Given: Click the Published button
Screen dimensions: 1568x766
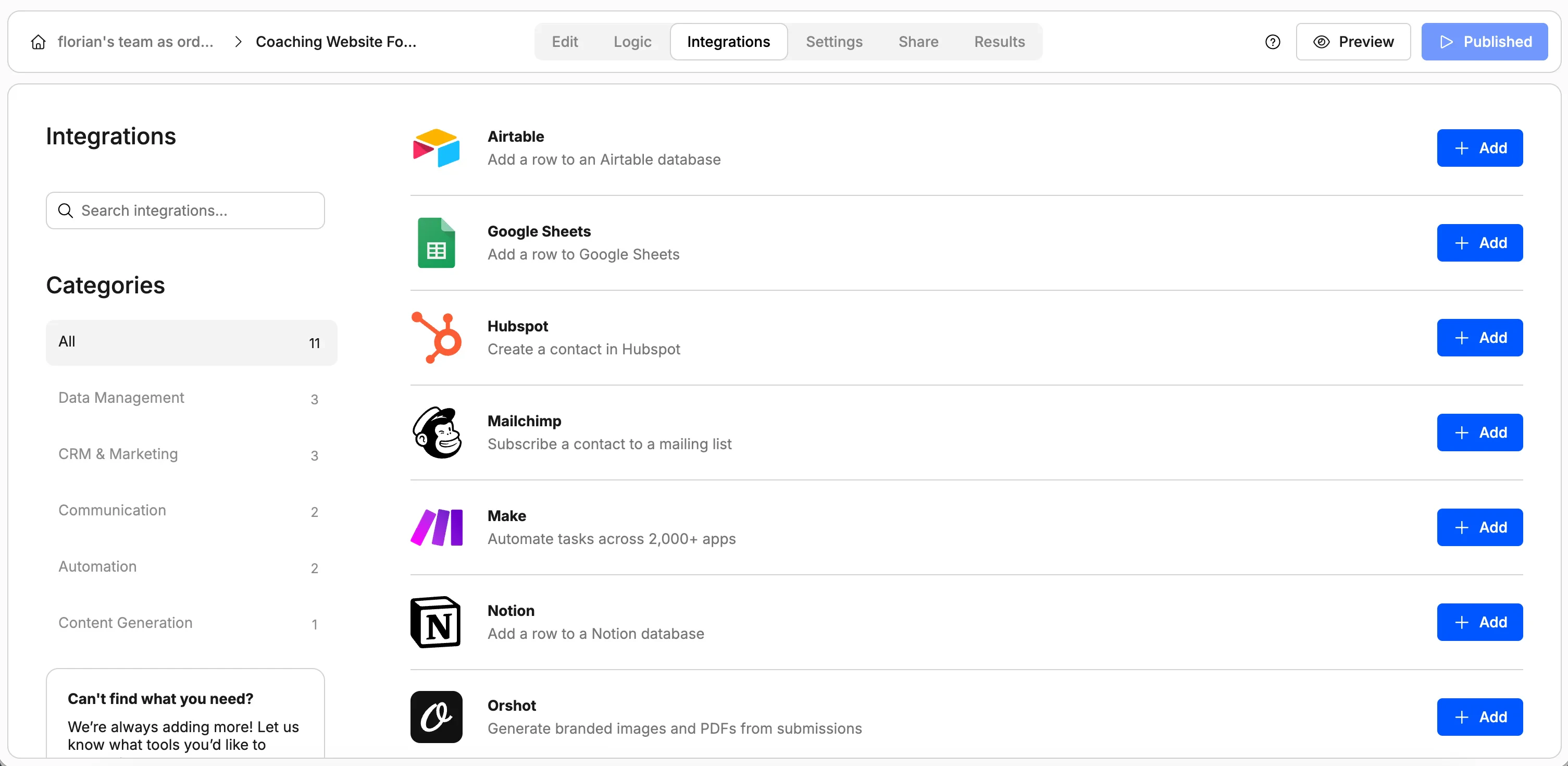Looking at the screenshot, I should pos(1484,41).
